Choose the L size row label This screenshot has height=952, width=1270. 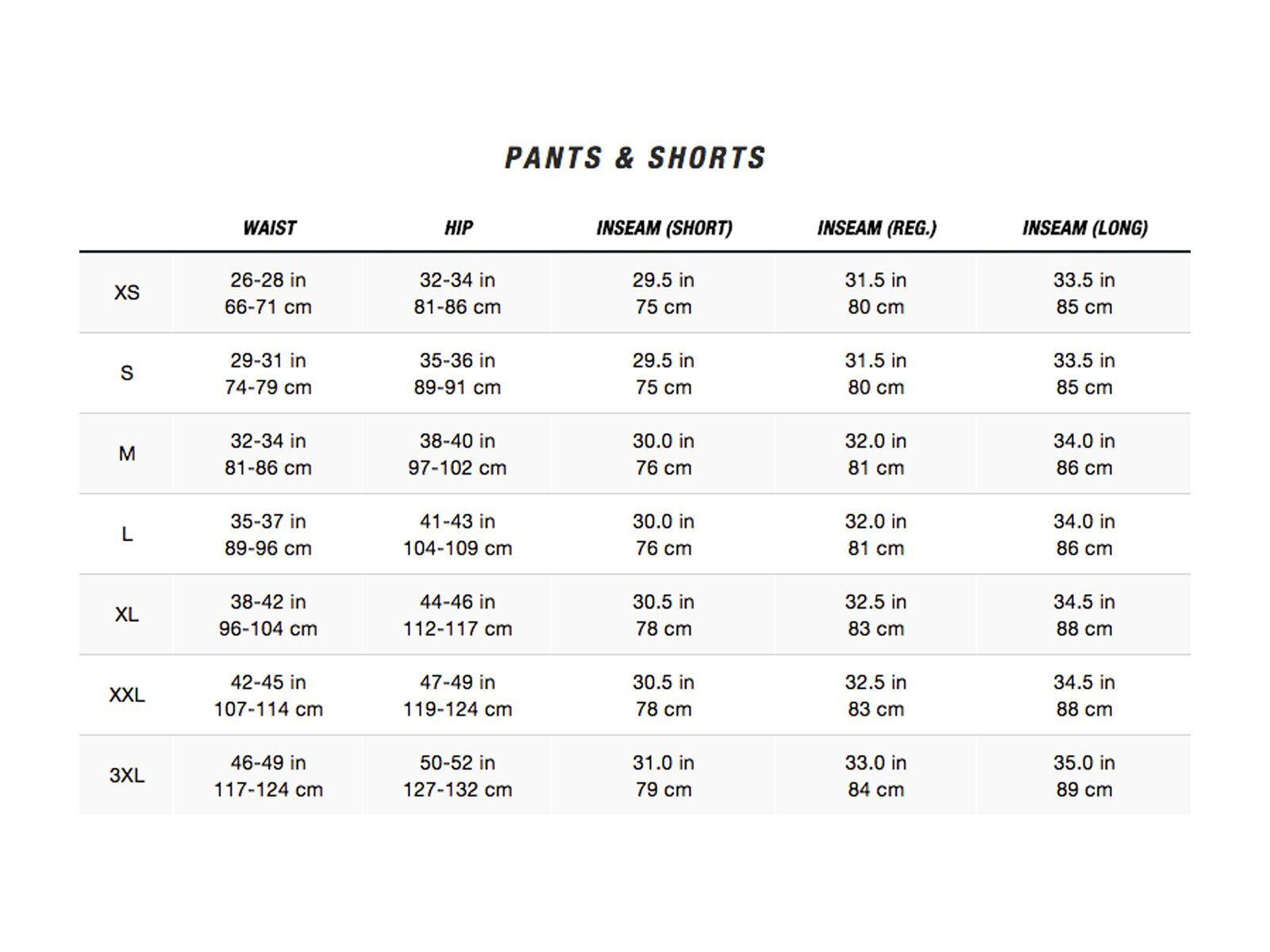127,534
